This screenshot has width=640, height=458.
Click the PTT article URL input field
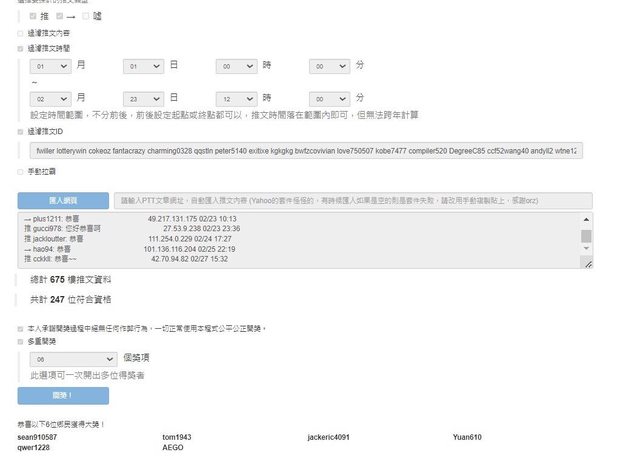[x=352, y=200]
